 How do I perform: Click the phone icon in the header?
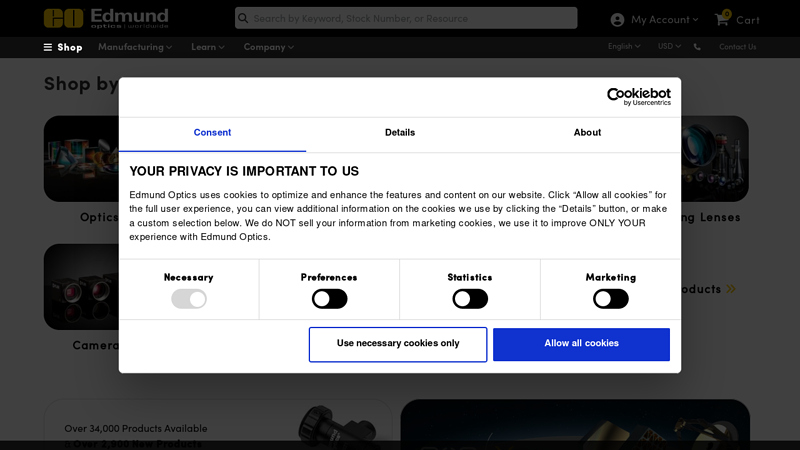click(x=697, y=47)
